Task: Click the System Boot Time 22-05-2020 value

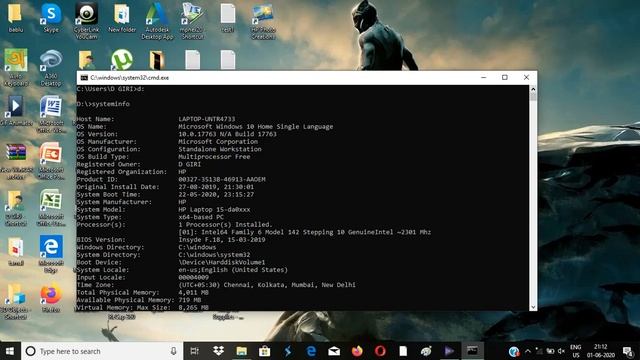Action: coord(216,194)
